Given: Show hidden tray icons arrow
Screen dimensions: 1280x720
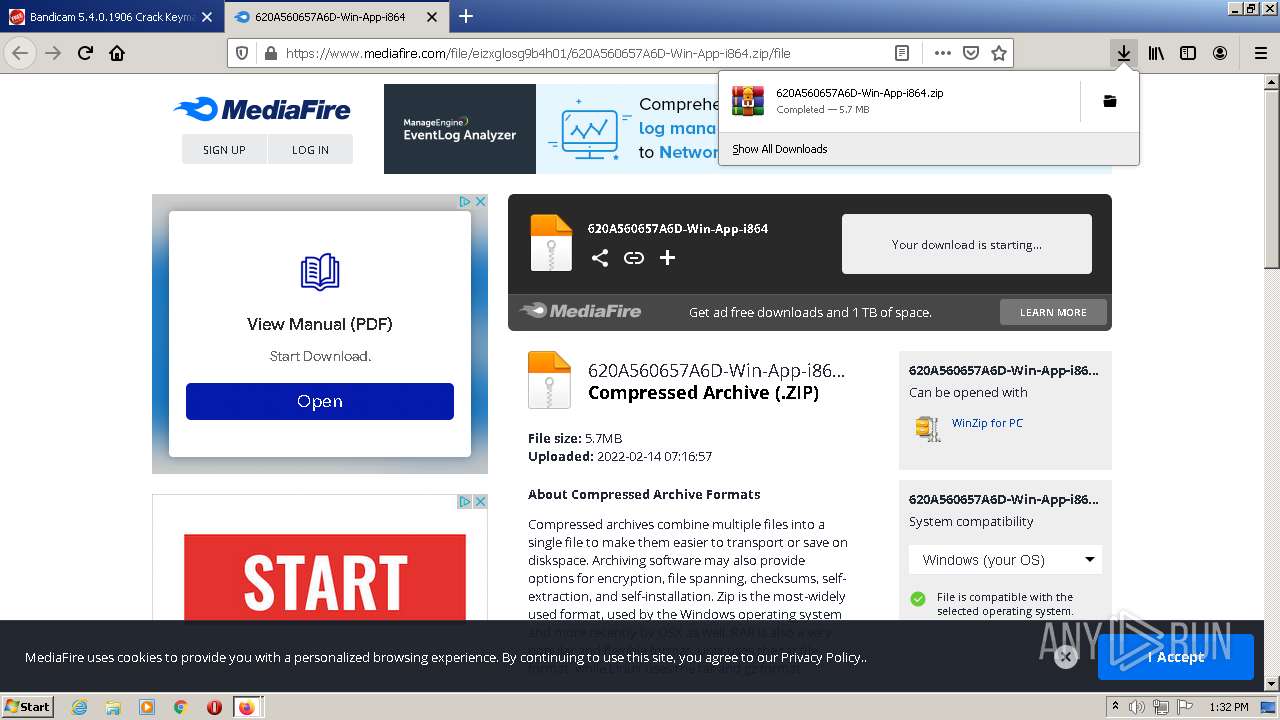Looking at the screenshot, I should (x=1116, y=707).
